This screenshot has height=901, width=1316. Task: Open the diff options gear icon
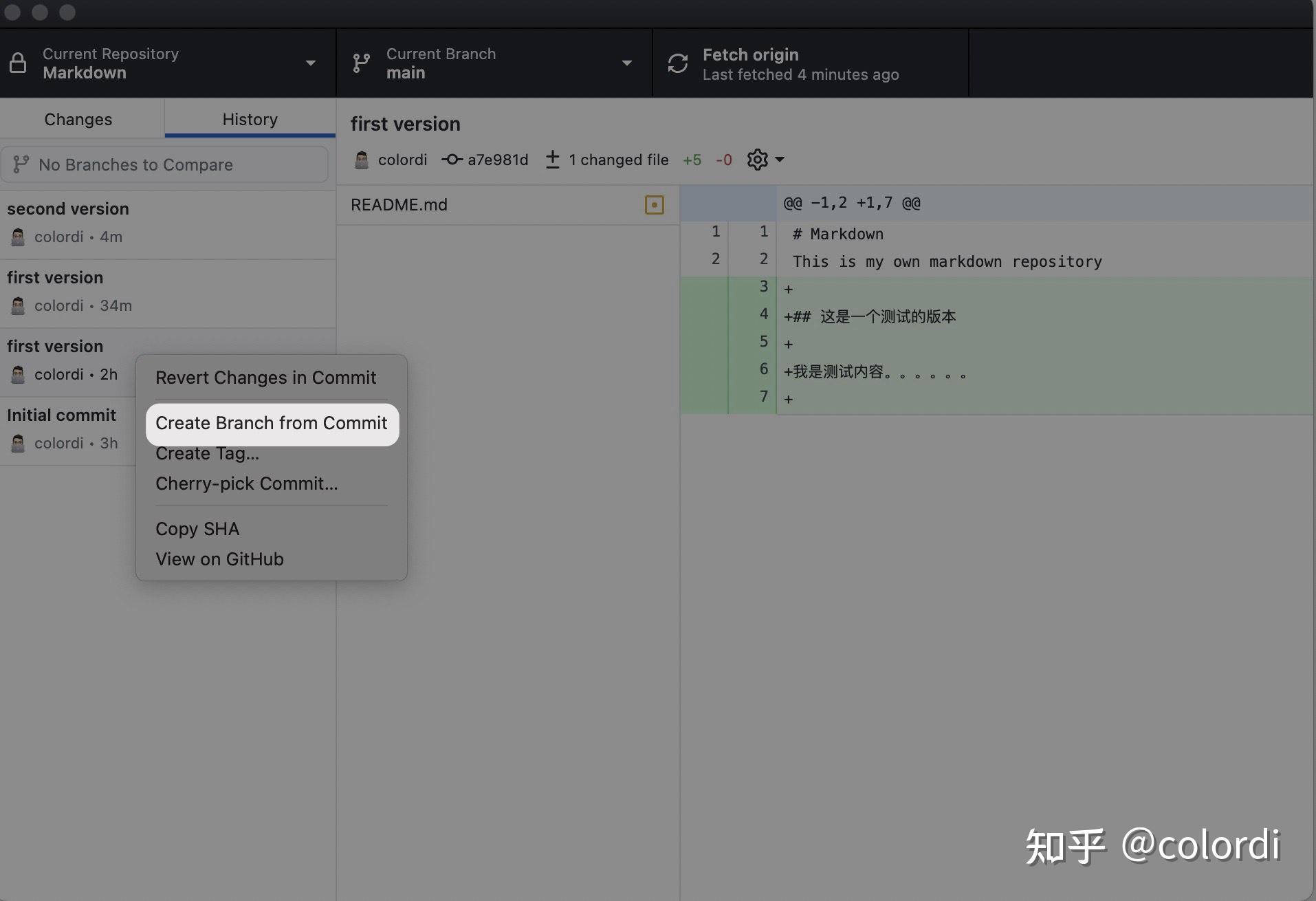coord(756,159)
